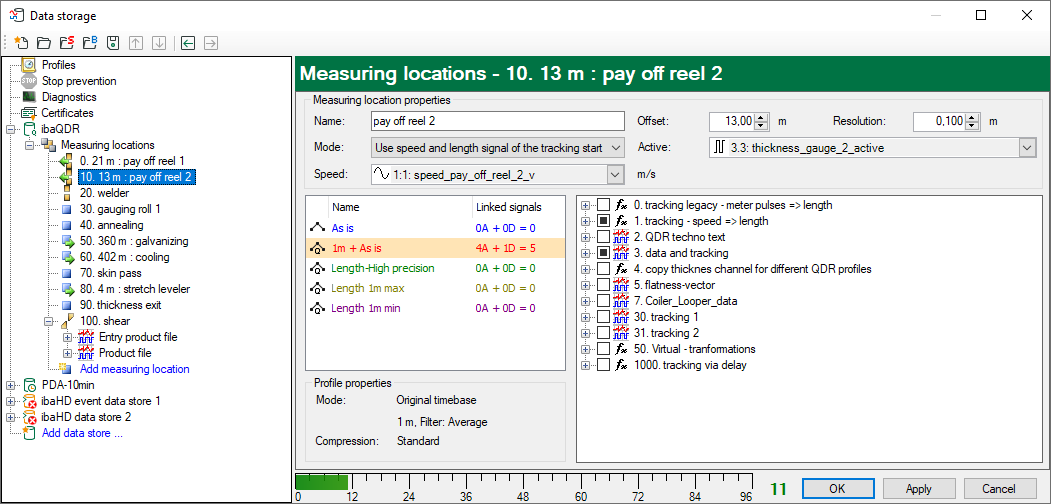Click the icon beside '100. shear'
This screenshot has width=1051, height=504.
[68, 322]
